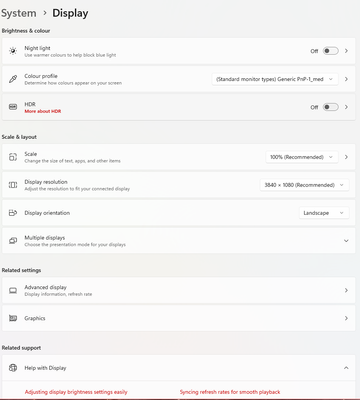The image size is (360, 400).
Task: Open the Colour profile dropdown
Action: click(275, 79)
